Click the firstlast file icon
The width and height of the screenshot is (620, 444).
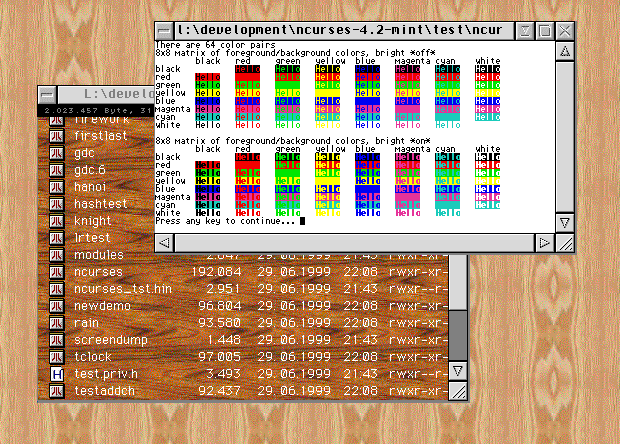pos(57,136)
